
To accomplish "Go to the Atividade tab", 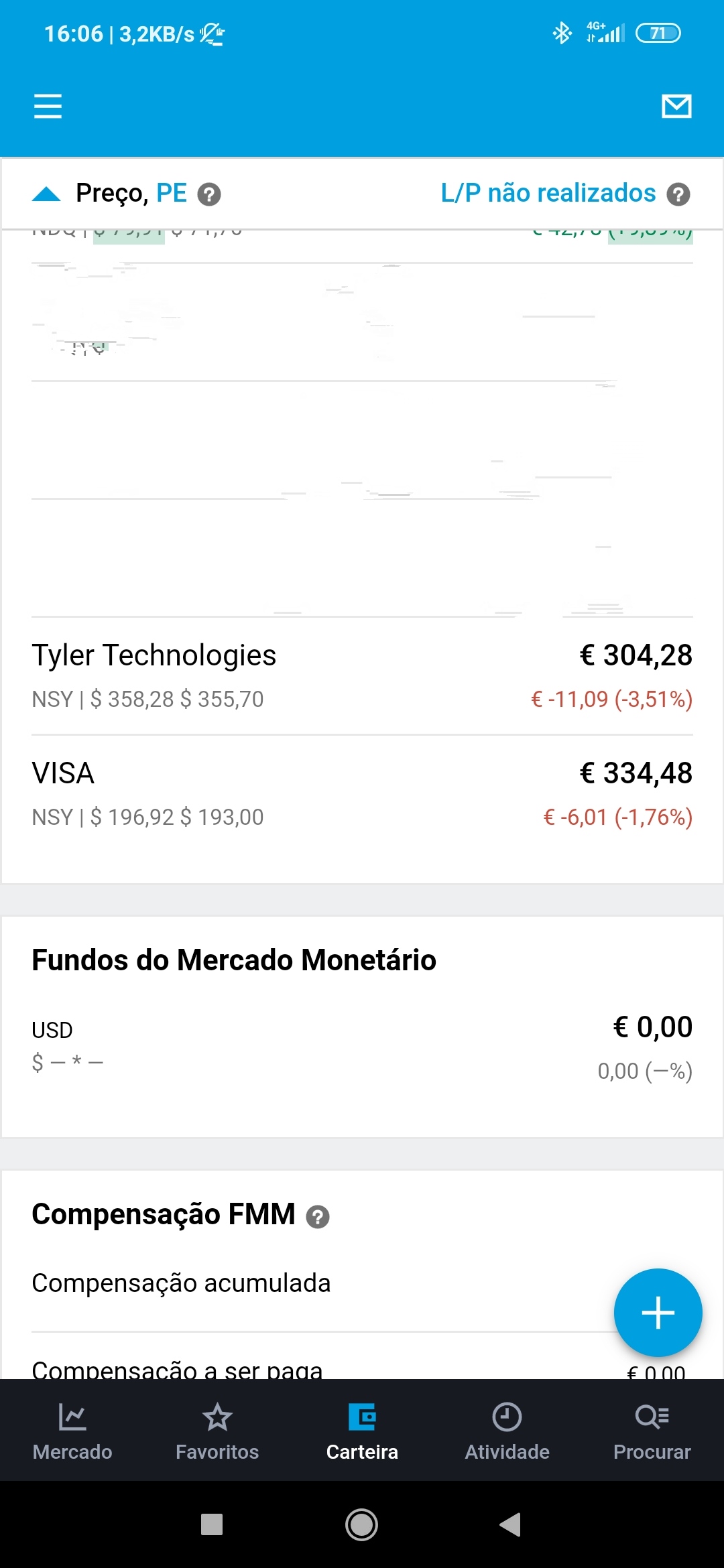I will pyautogui.click(x=507, y=1431).
